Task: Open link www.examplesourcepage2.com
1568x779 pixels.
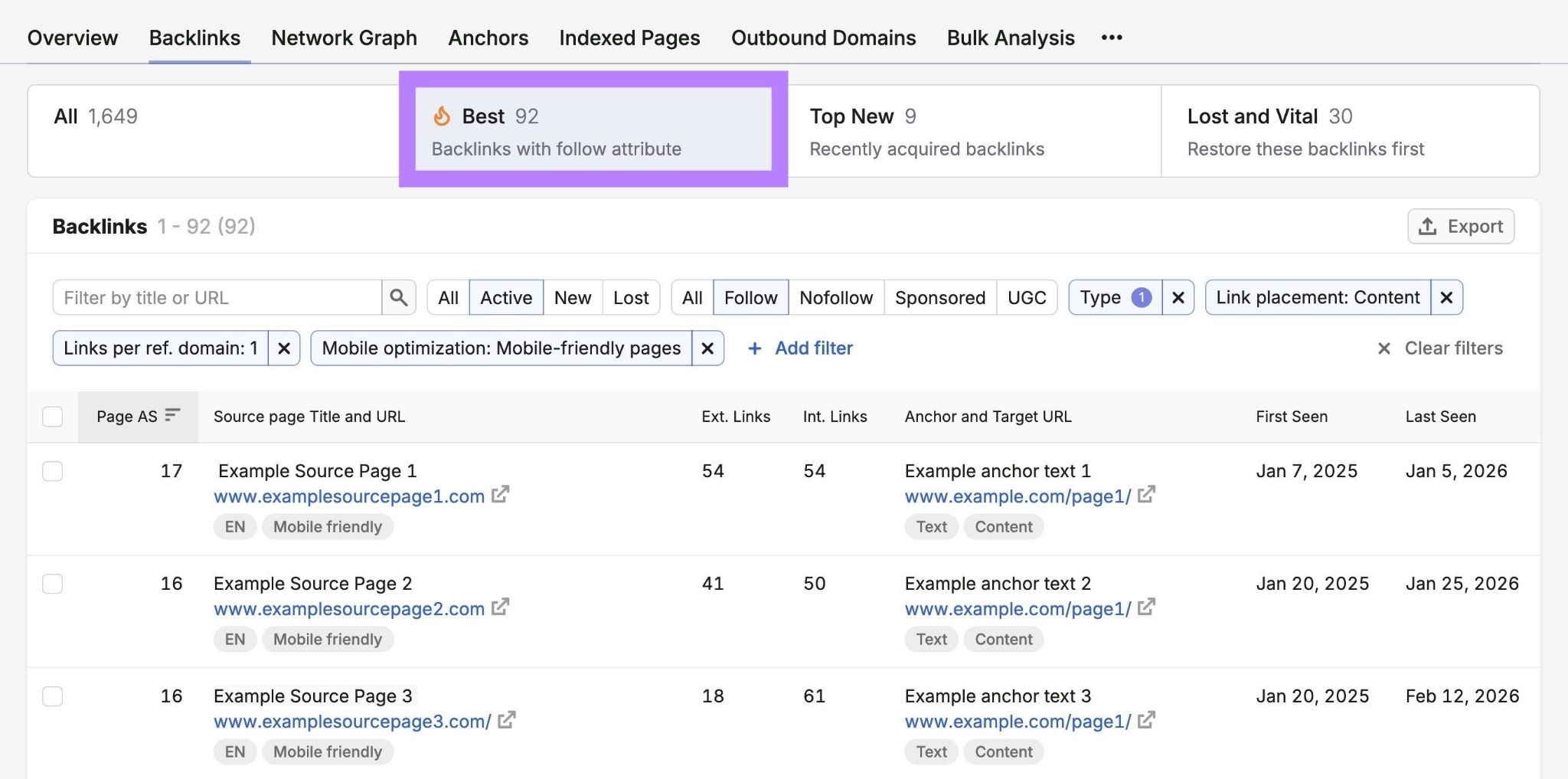Action: [x=349, y=609]
